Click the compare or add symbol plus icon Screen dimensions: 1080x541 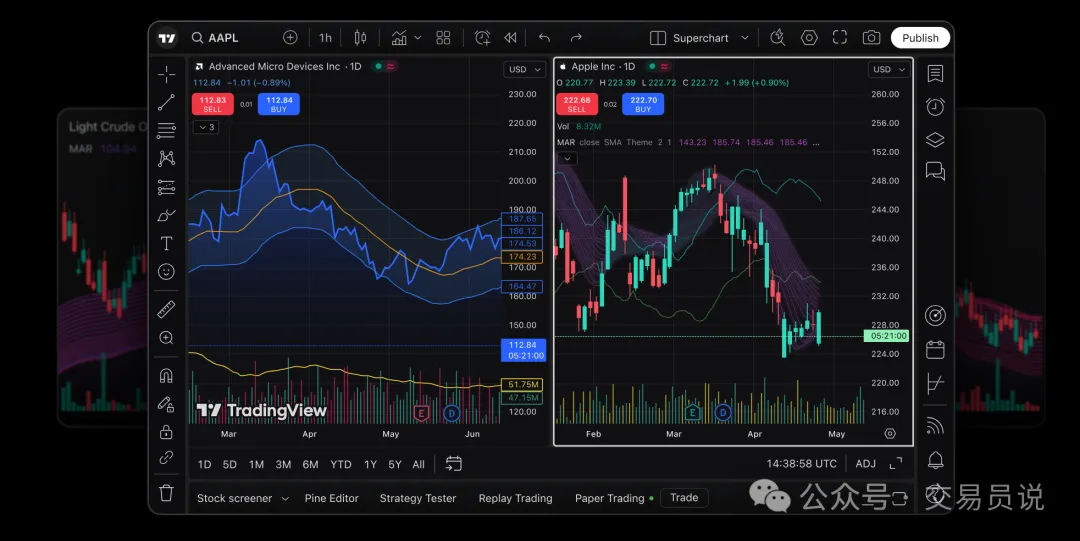pos(290,37)
